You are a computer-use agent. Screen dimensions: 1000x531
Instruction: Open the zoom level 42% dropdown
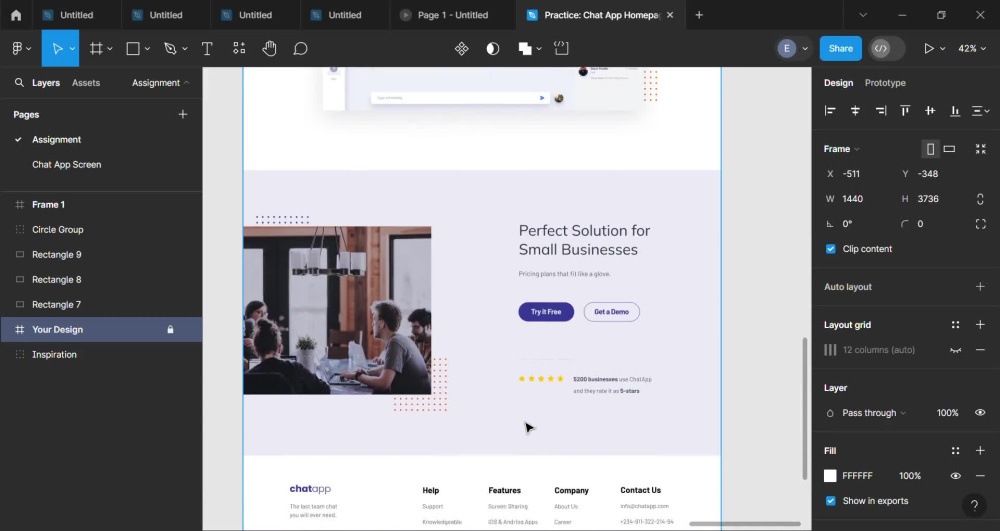click(972, 48)
